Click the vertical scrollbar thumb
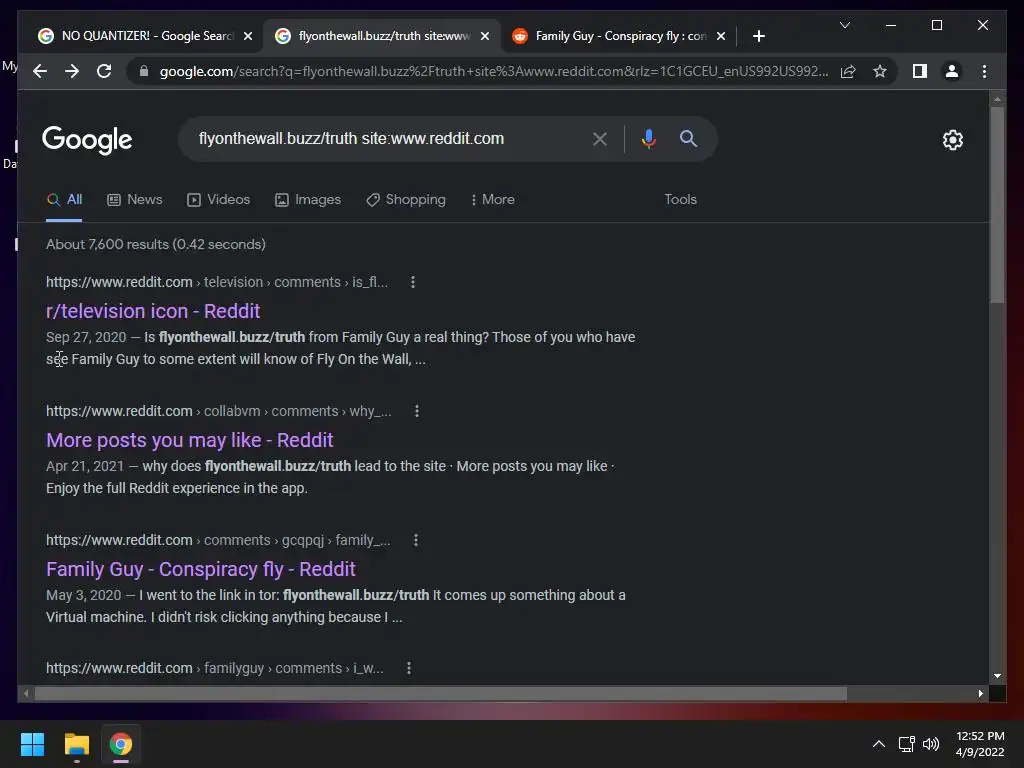Viewport: 1024px width, 768px height. pos(997,204)
